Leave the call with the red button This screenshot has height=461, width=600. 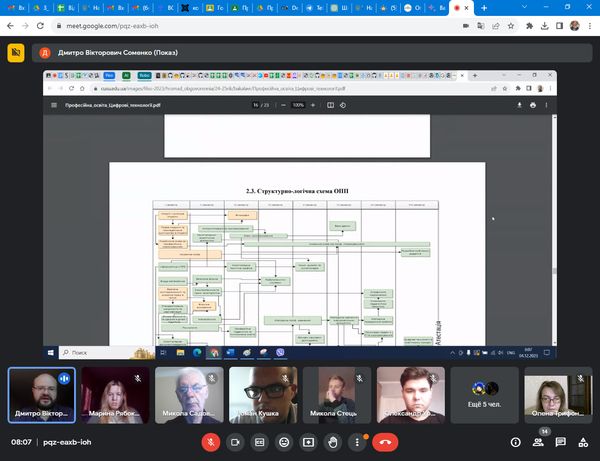(x=386, y=441)
